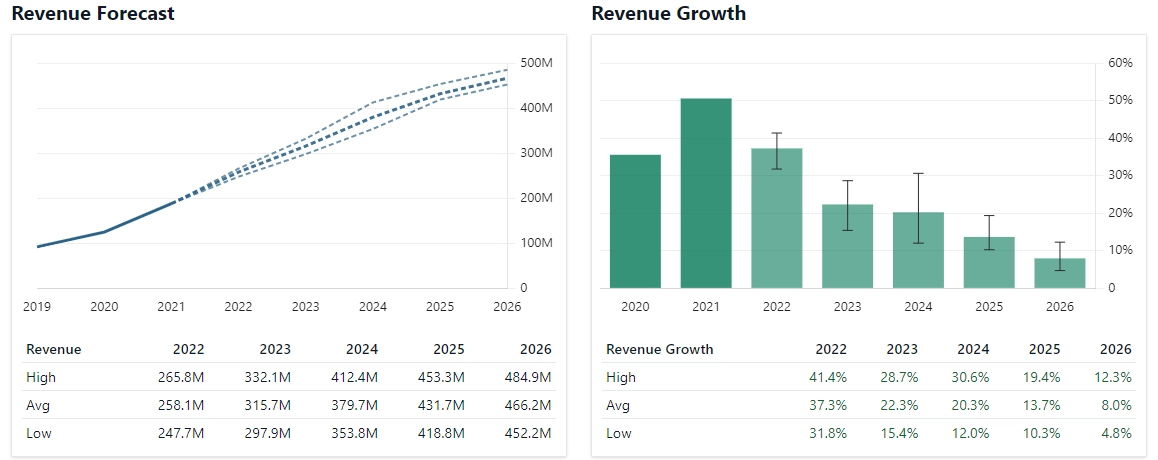Viewport: 1158px width, 460px height.
Task: Click the Revenue Growth chart title
Action: click(669, 14)
